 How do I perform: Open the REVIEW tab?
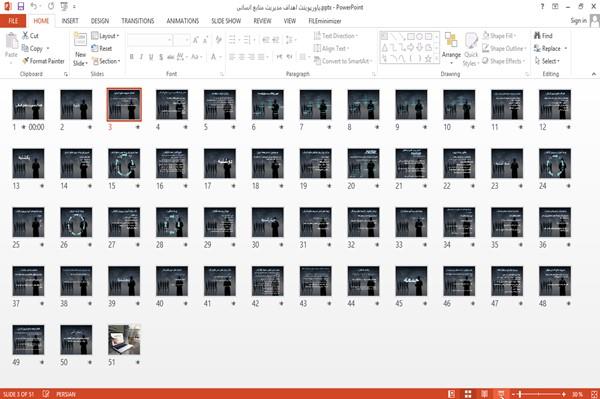(x=262, y=21)
